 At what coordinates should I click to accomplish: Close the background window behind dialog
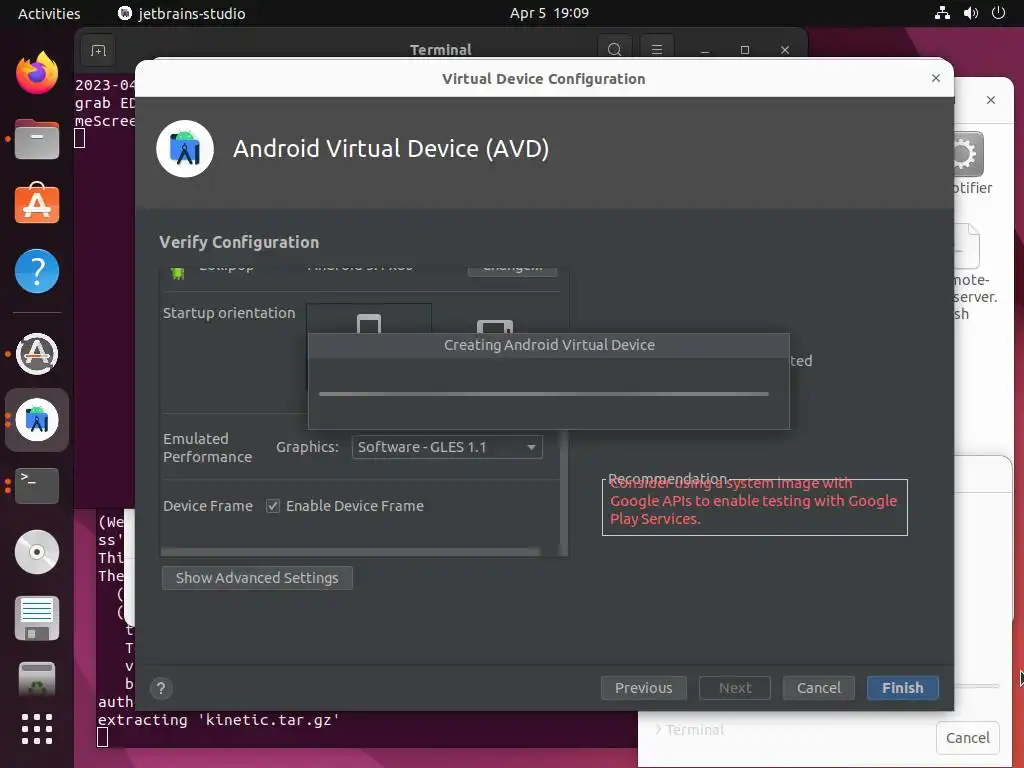point(991,100)
